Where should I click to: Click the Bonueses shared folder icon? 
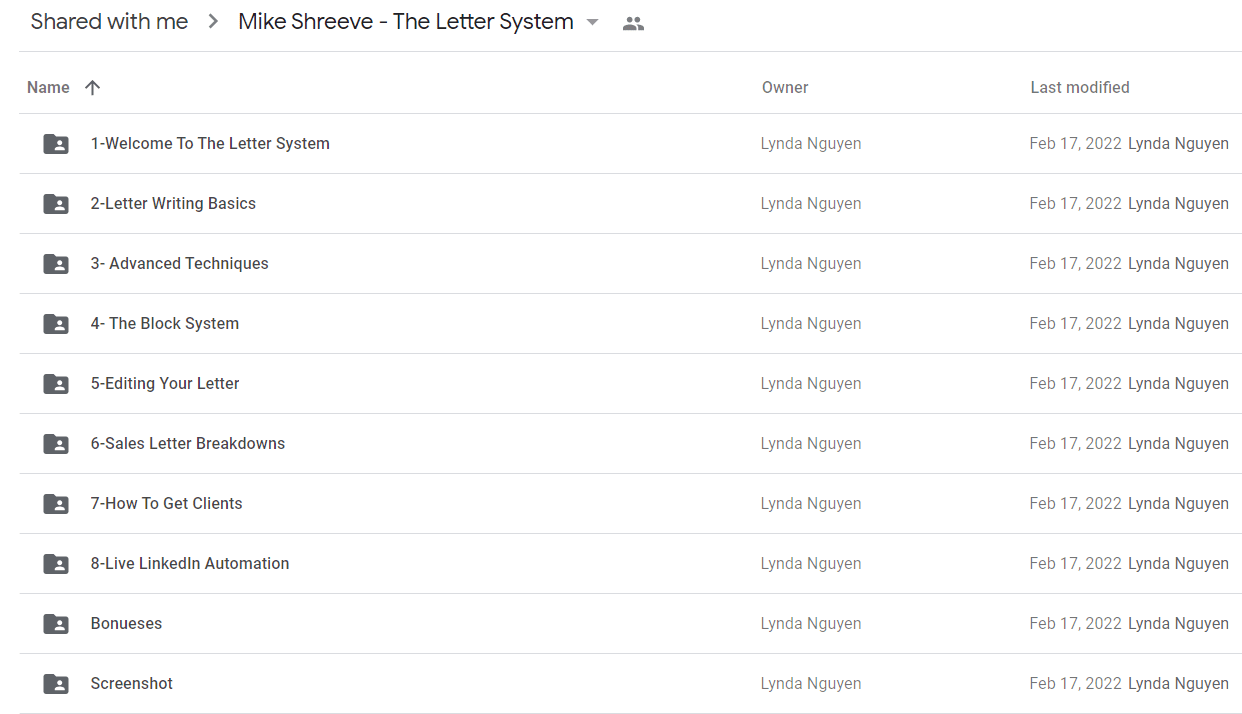point(56,624)
